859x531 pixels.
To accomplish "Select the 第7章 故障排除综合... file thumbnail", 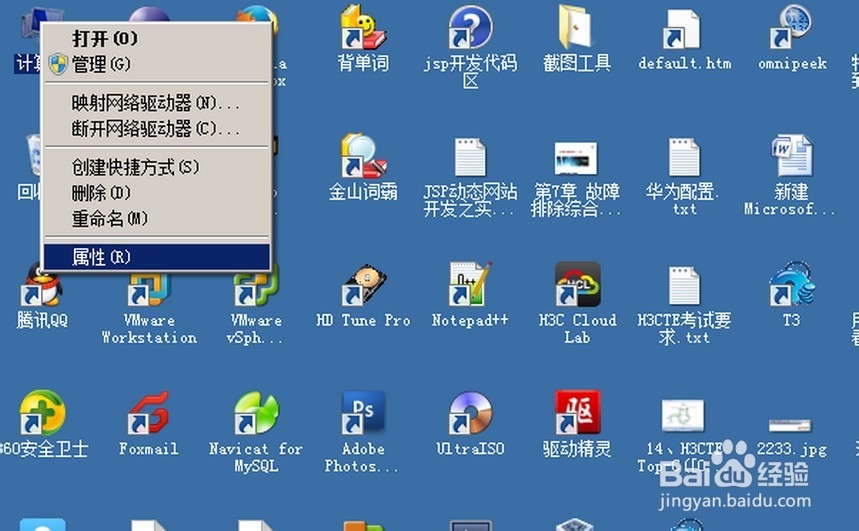I will pyautogui.click(x=576, y=158).
